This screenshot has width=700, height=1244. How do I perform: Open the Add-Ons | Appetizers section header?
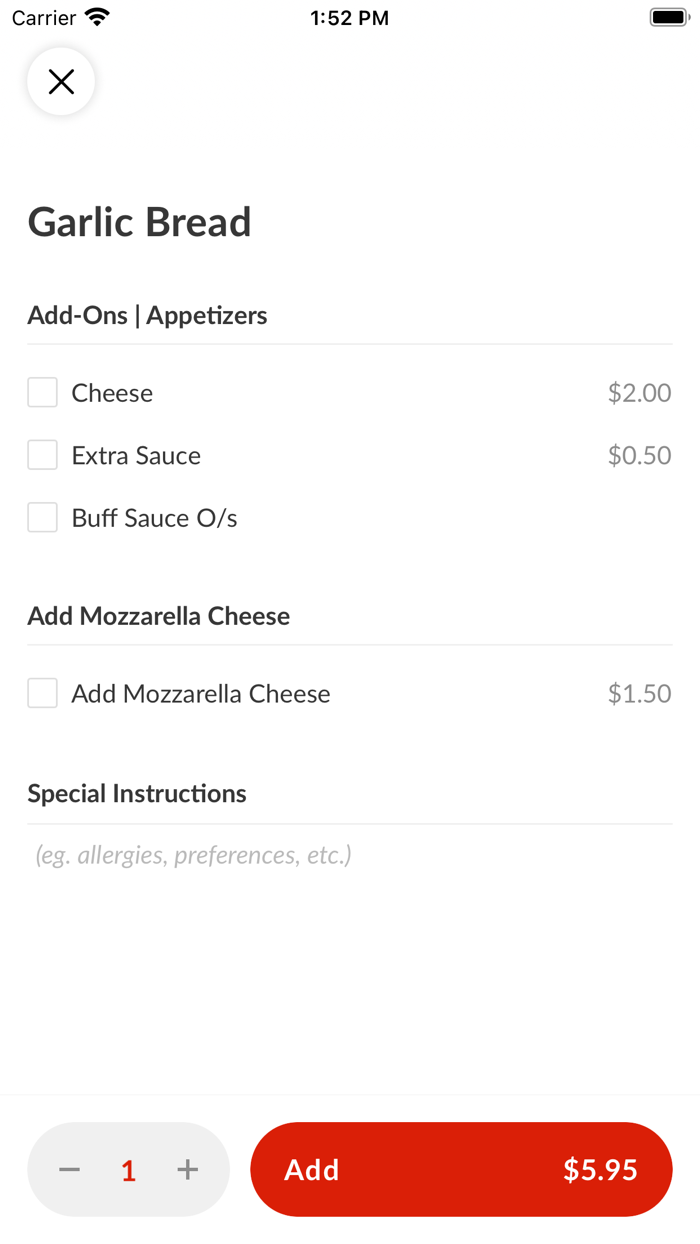(147, 314)
